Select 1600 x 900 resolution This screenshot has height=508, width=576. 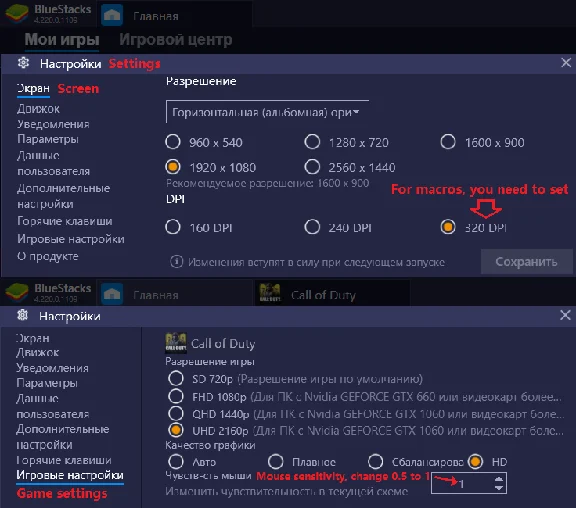pyautogui.click(x=448, y=142)
